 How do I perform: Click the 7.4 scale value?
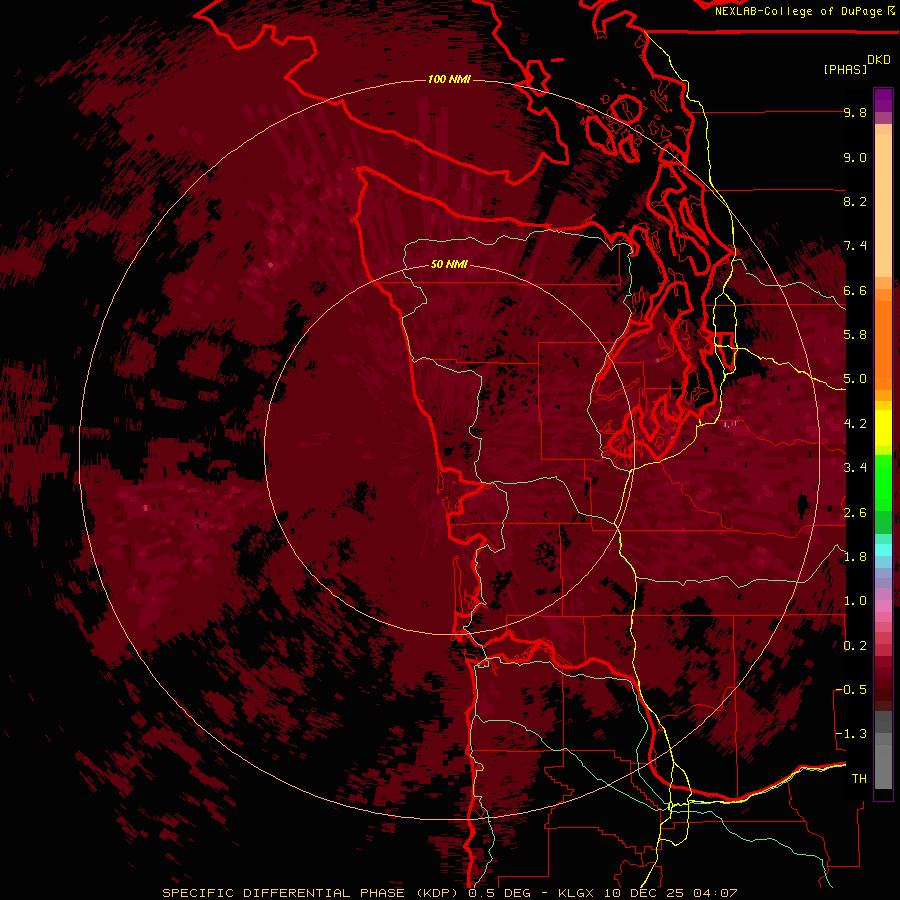click(x=855, y=246)
